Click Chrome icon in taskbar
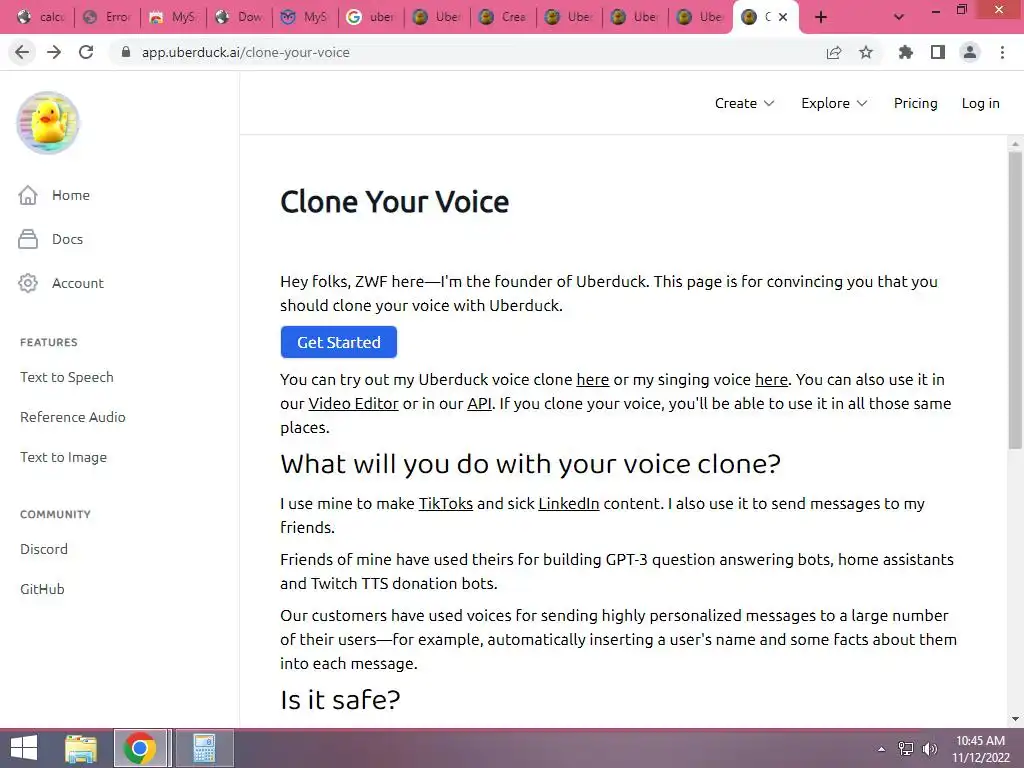Image resolution: width=1024 pixels, height=768 pixels. click(140, 748)
